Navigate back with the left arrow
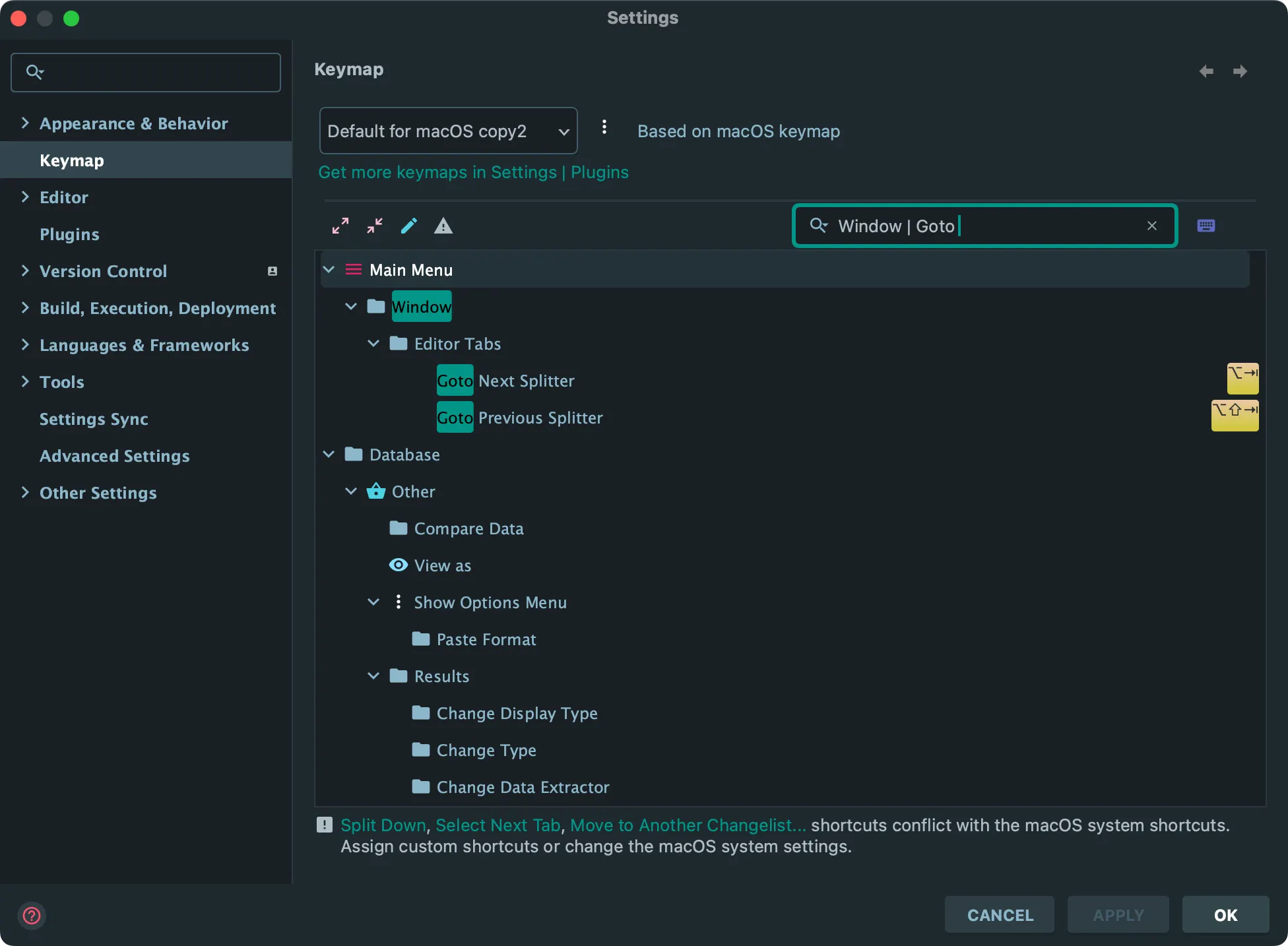The width and height of the screenshot is (1288, 946). (1206, 71)
